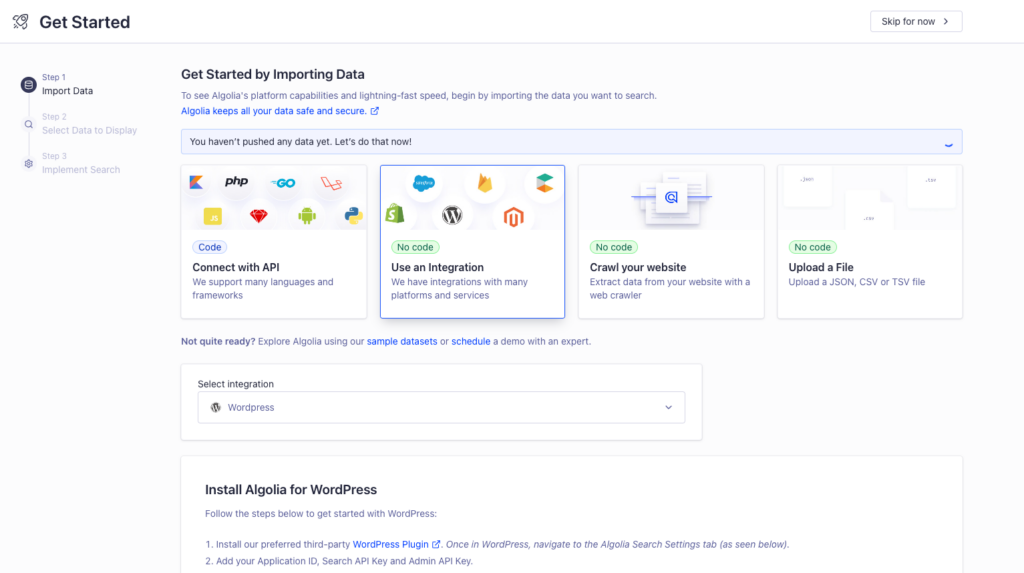Click the green-orange layered integration logo
1024x573 pixels.
click(x=545, y=183)
